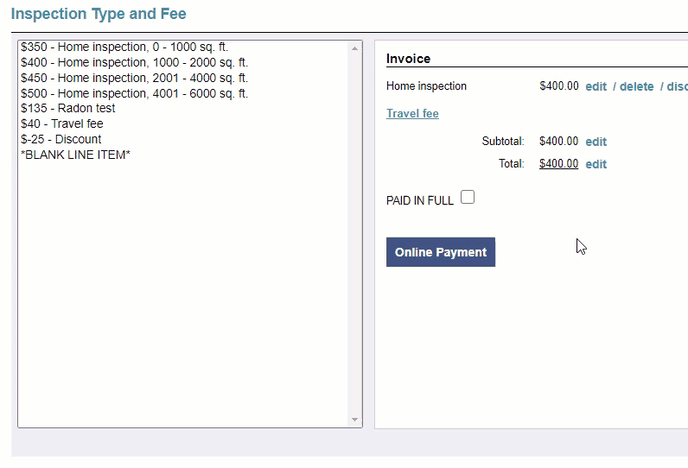Click the list scrollbar down arrow
Screen dimensions: 688x468
354,419
